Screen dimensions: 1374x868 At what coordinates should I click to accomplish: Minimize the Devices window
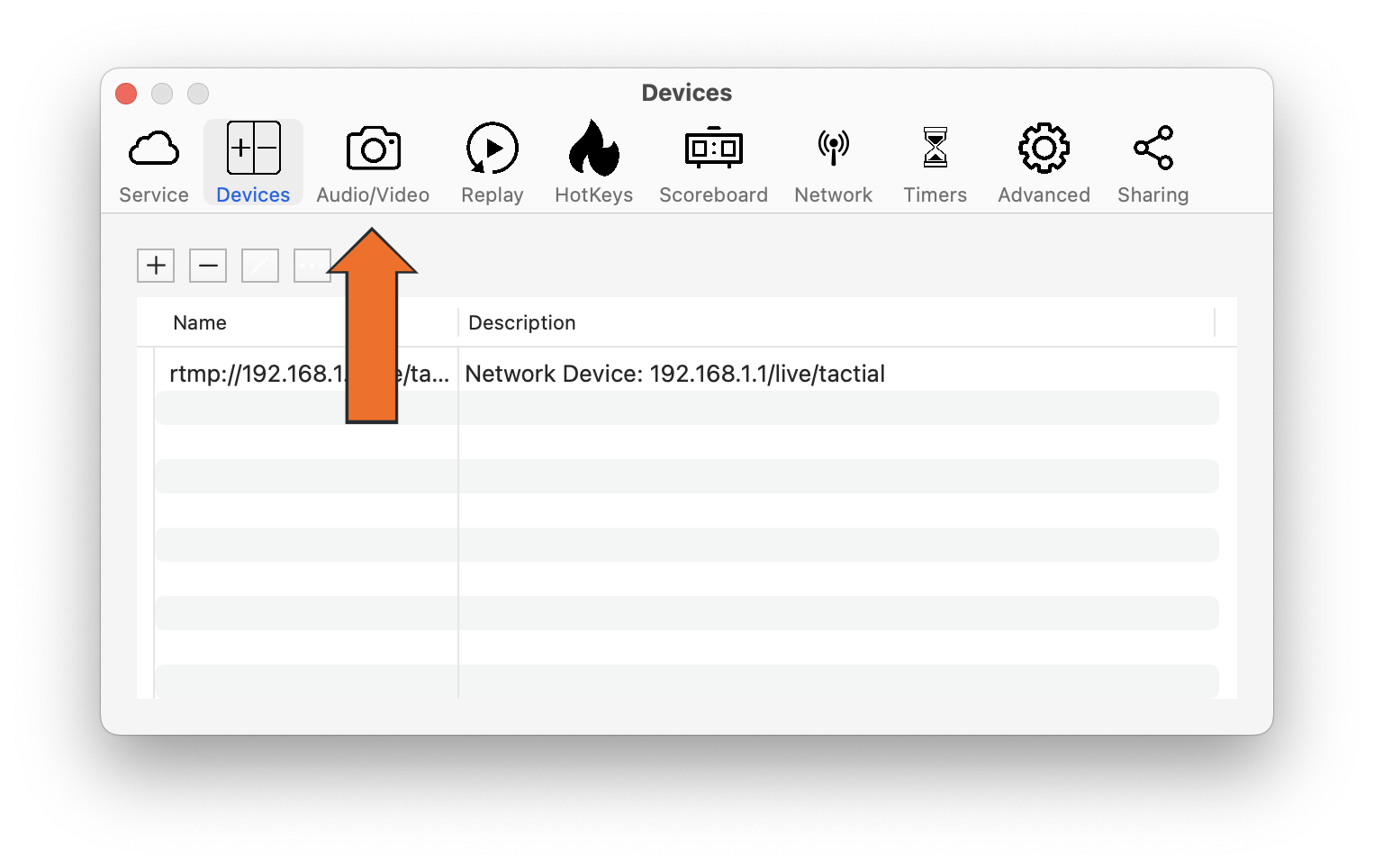161,93
